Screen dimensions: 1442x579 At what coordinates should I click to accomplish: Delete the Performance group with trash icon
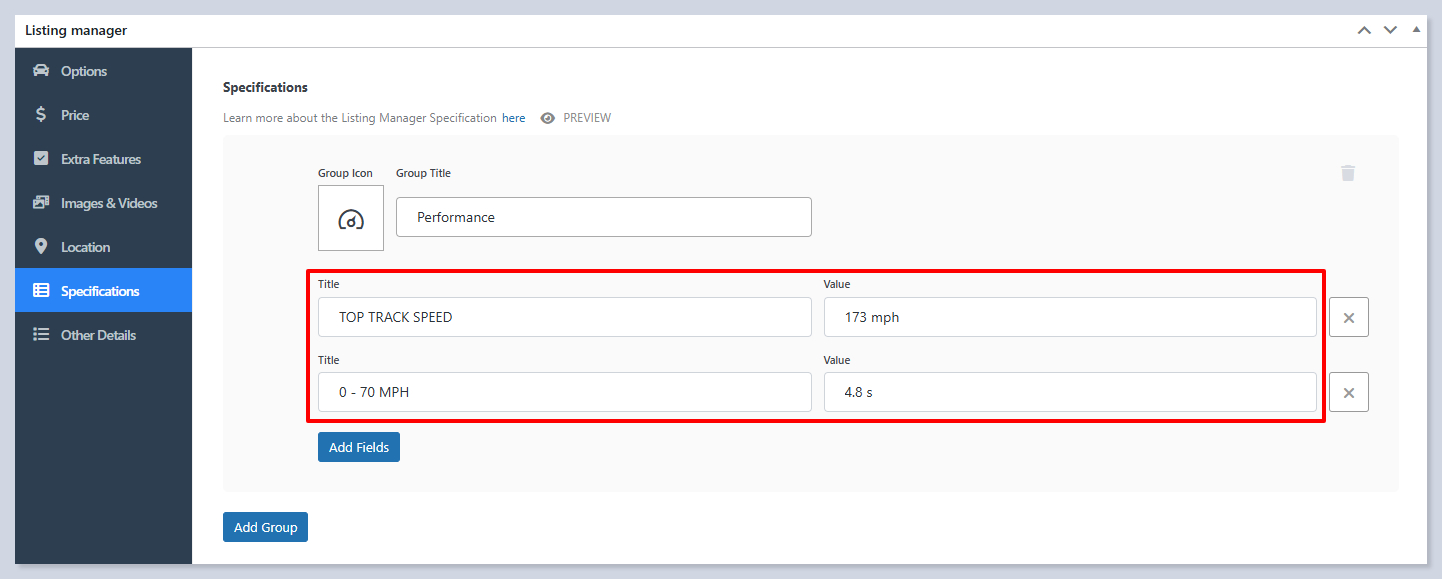pos(1348,173)
